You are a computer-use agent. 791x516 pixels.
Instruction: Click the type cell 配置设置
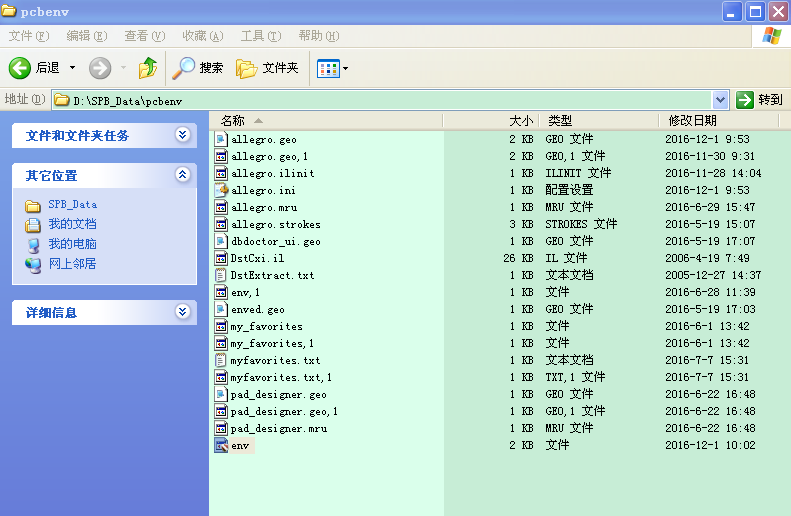pyautogui.click(x=569, y=190)
